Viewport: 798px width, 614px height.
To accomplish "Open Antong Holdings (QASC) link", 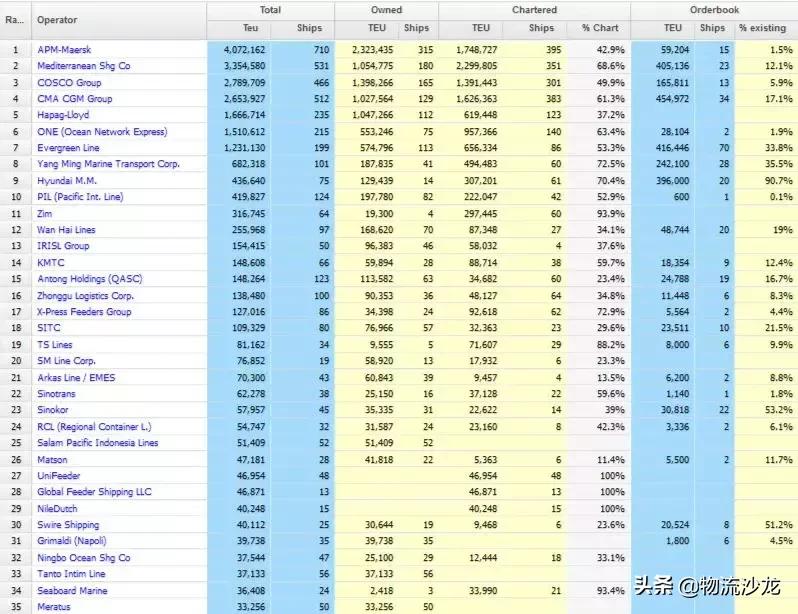I will 90,279.
